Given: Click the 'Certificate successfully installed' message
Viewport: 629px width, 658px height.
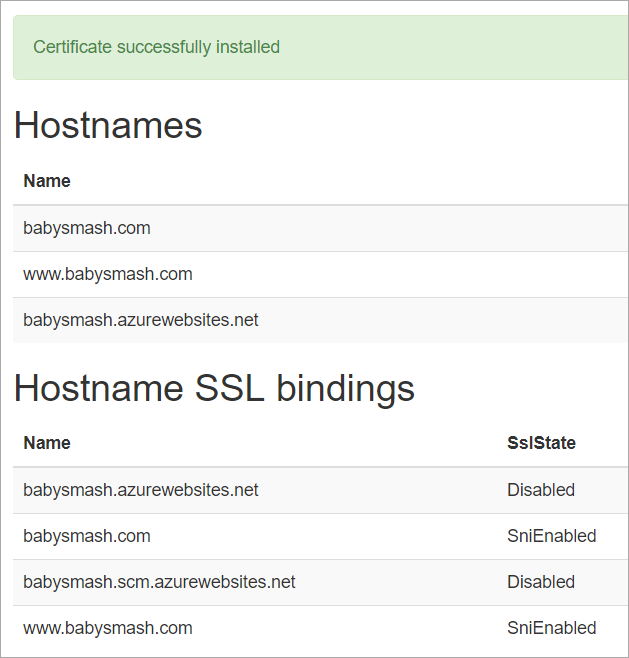Looking at the screenshot, I should (156, 47).
